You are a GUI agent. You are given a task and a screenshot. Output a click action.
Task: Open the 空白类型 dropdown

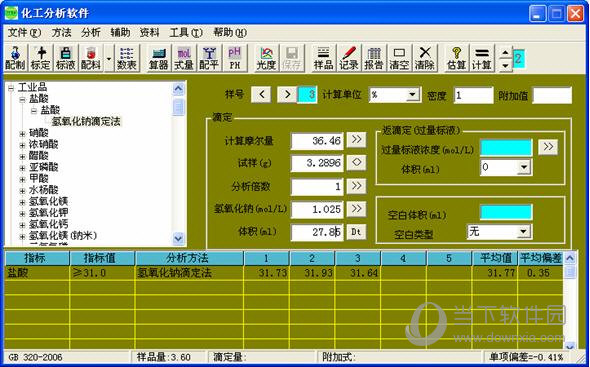[x=523, y=231]
